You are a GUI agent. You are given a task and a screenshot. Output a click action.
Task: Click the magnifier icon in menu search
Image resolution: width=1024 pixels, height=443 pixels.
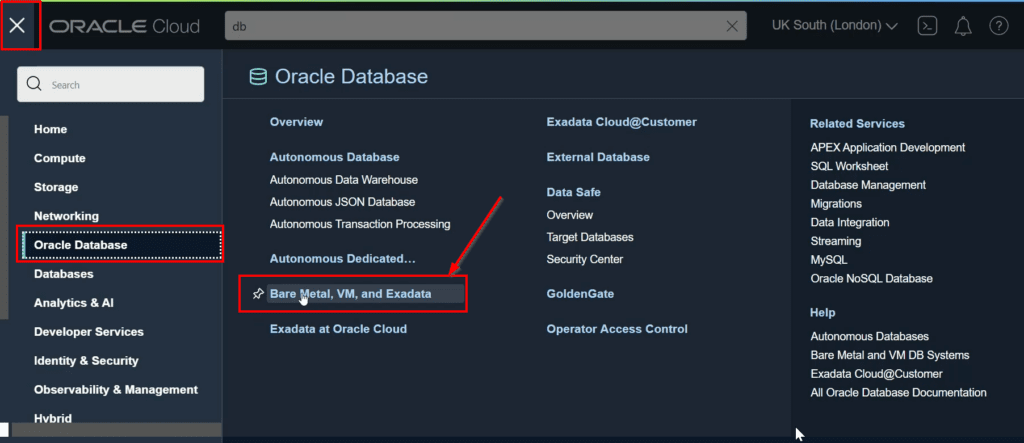click(34, 84)
